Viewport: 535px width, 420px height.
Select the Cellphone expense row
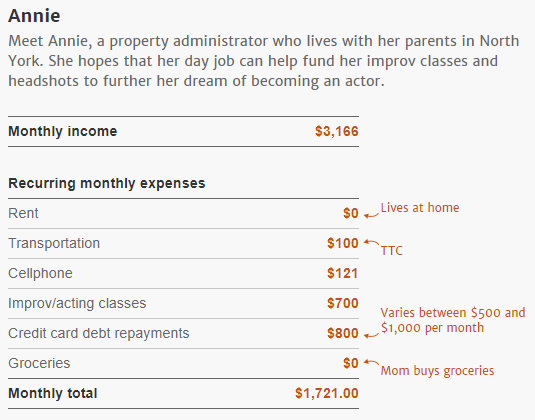pos(184,273)
